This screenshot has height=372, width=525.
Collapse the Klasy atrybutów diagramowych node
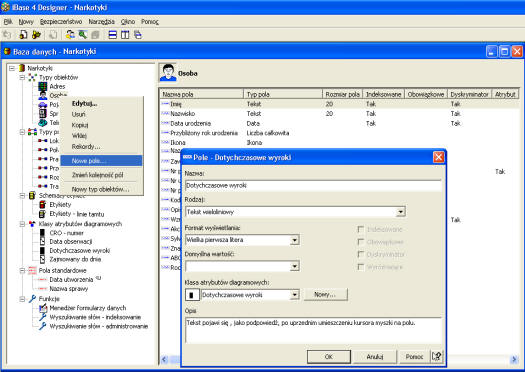click(x=22, y=224)
